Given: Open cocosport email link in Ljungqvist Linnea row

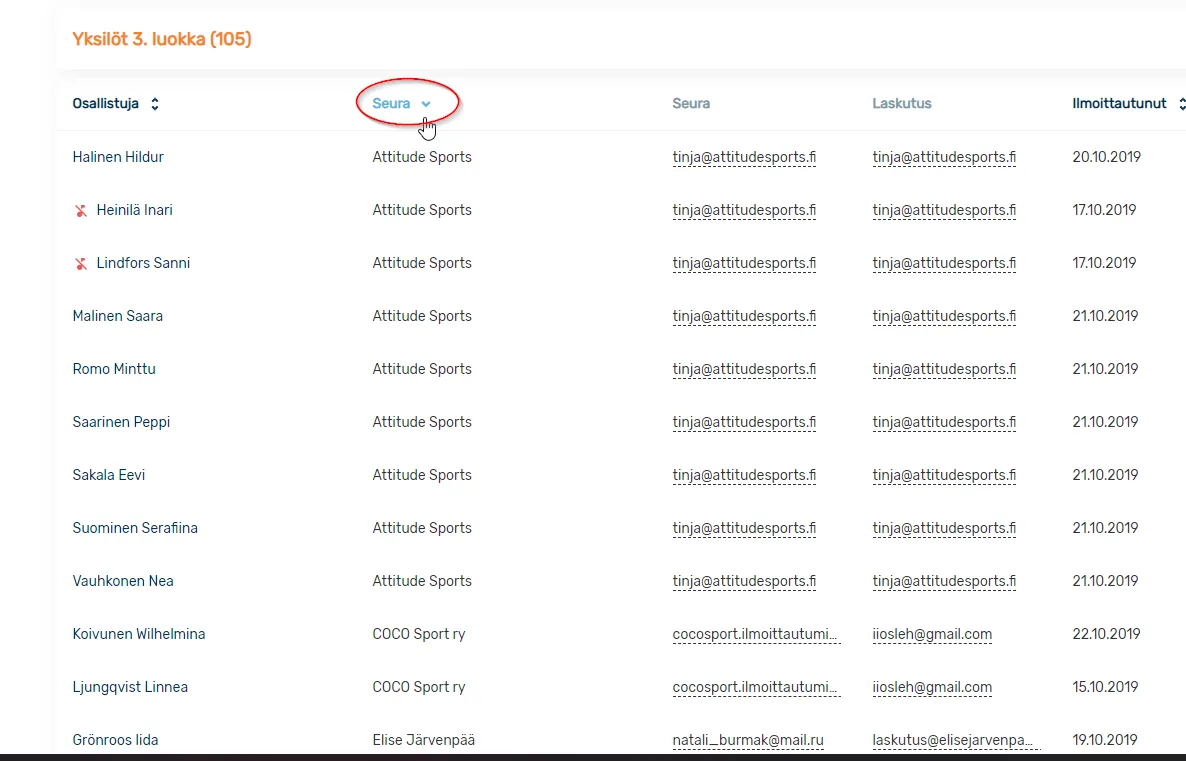Looking at the screenshot, I should 756,687.
